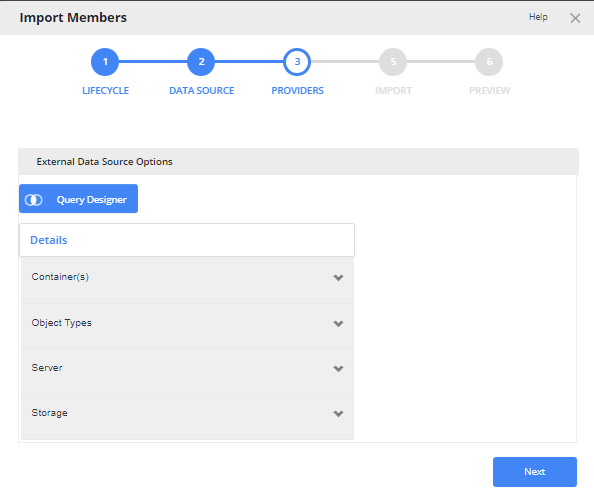The image size is (594, 488).
Task: Click the step 2 Data Source circle
Action: (201, 62)
